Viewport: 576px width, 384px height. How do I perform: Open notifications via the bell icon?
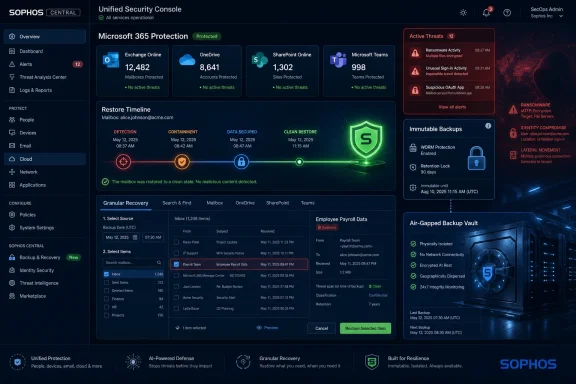pyautogui.click(x=486, y=13)
